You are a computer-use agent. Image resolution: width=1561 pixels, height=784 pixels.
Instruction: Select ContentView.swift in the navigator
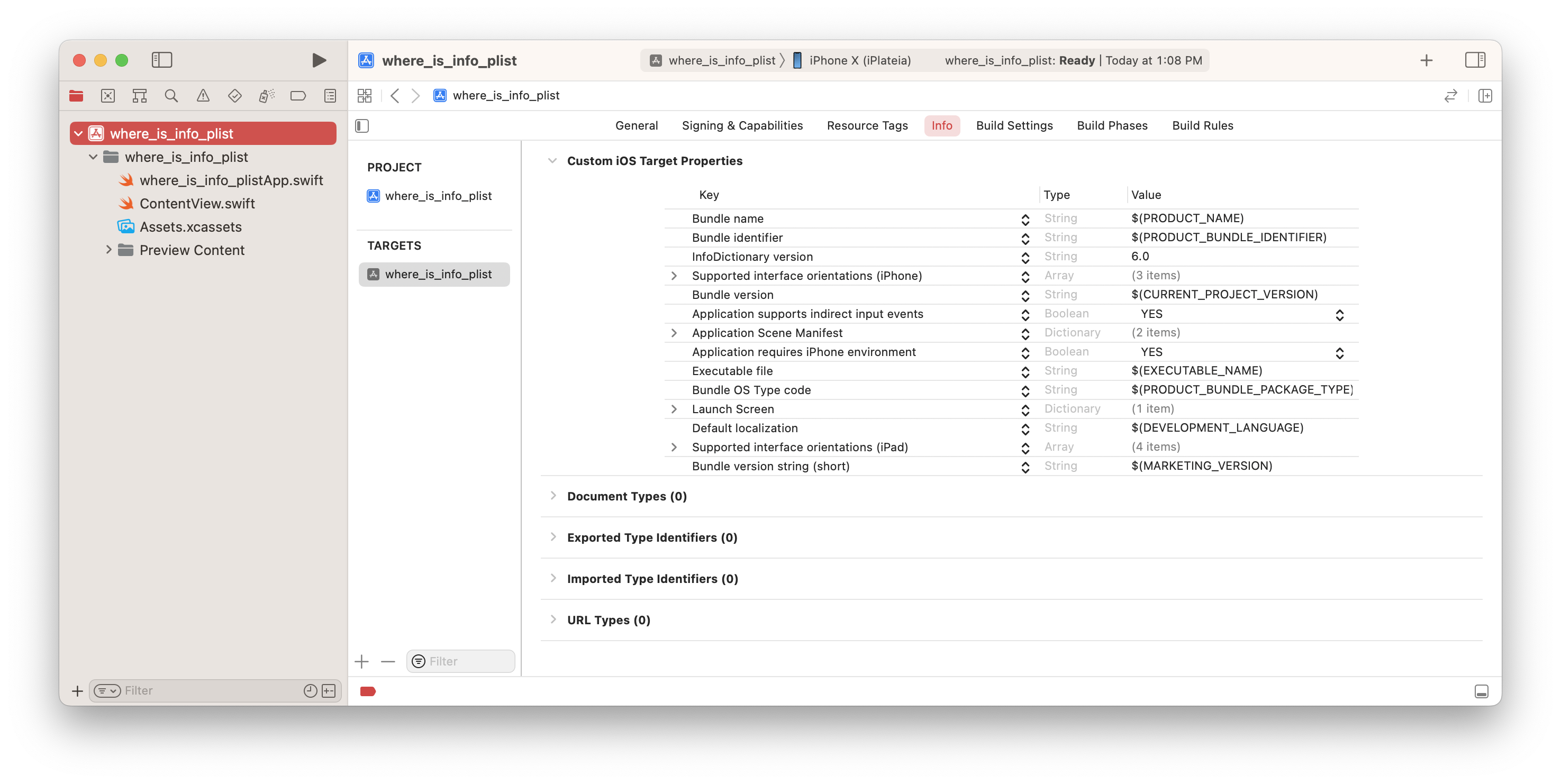197,204
